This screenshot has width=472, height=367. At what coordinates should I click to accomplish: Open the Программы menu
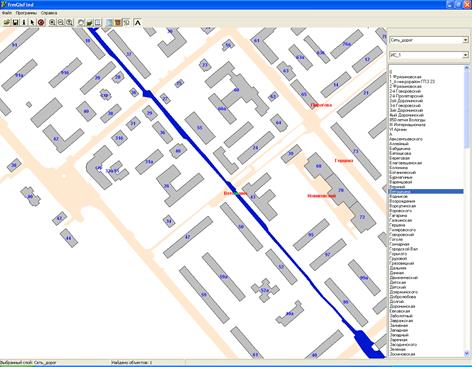coord(26,13)
